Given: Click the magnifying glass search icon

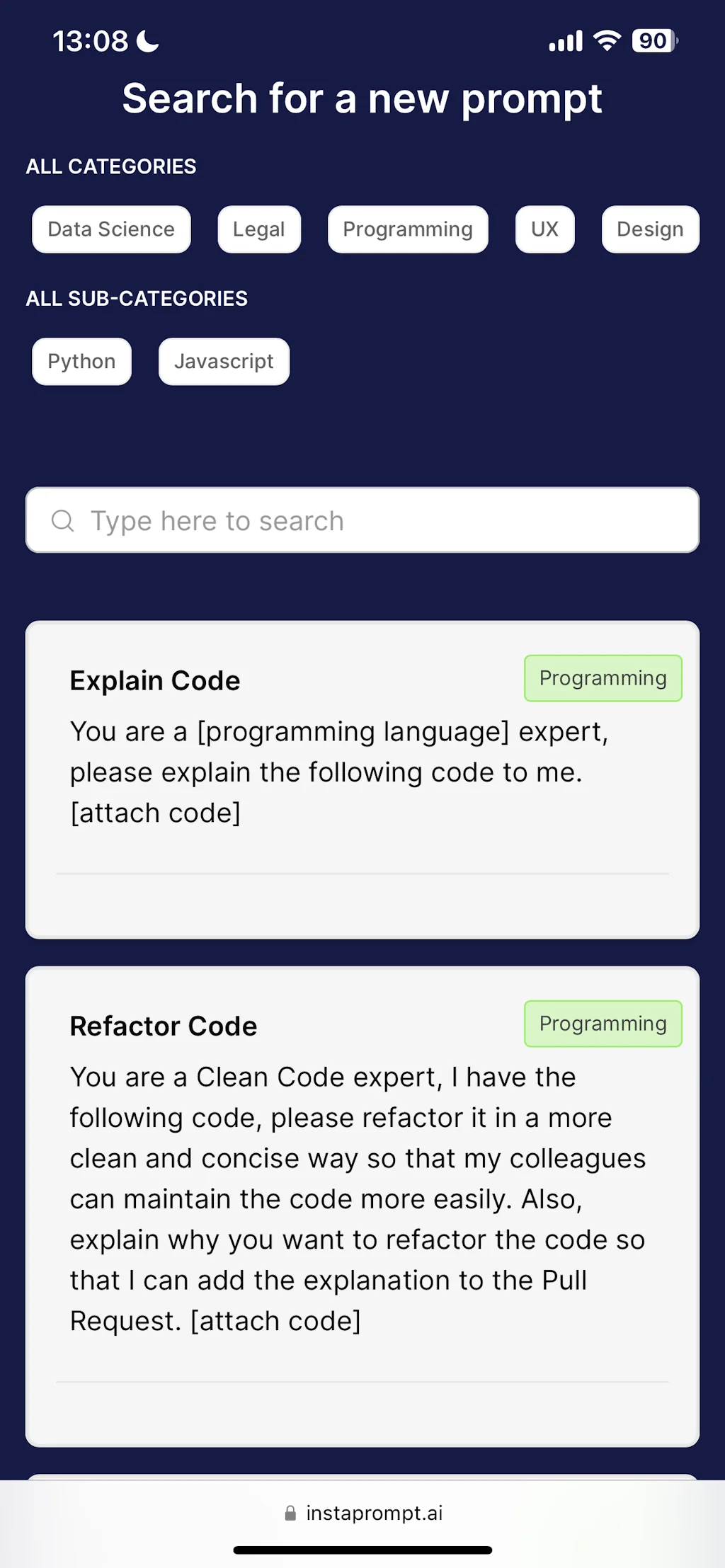Looking at the screenshot, I should 63,520.
